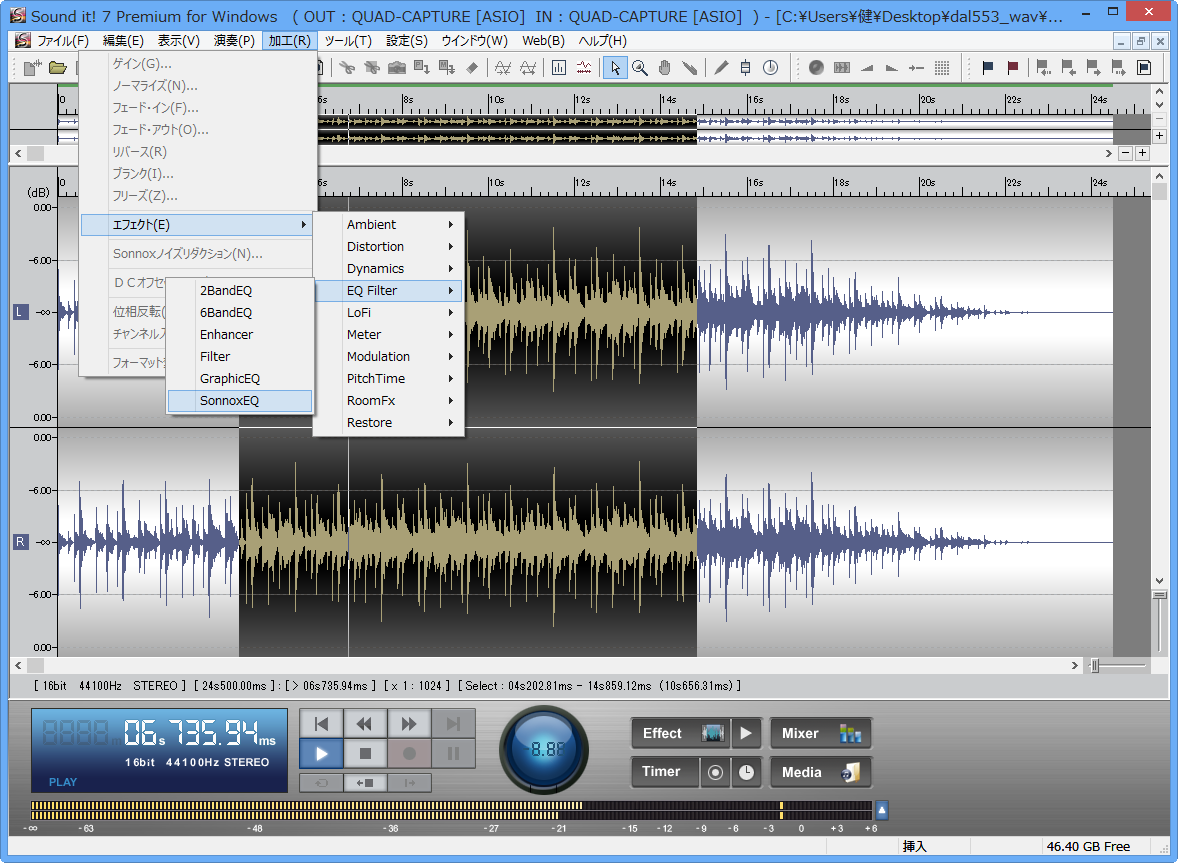The height and width of the screenshot is (863, 1178).
Task: Click the fast rewind transport button
Action: (x=365, y=723)
